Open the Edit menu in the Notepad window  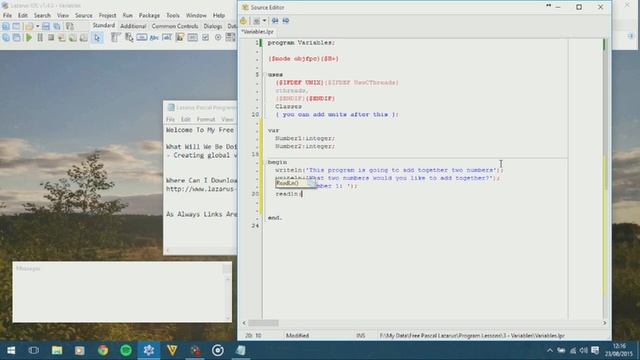pos(186,119)
